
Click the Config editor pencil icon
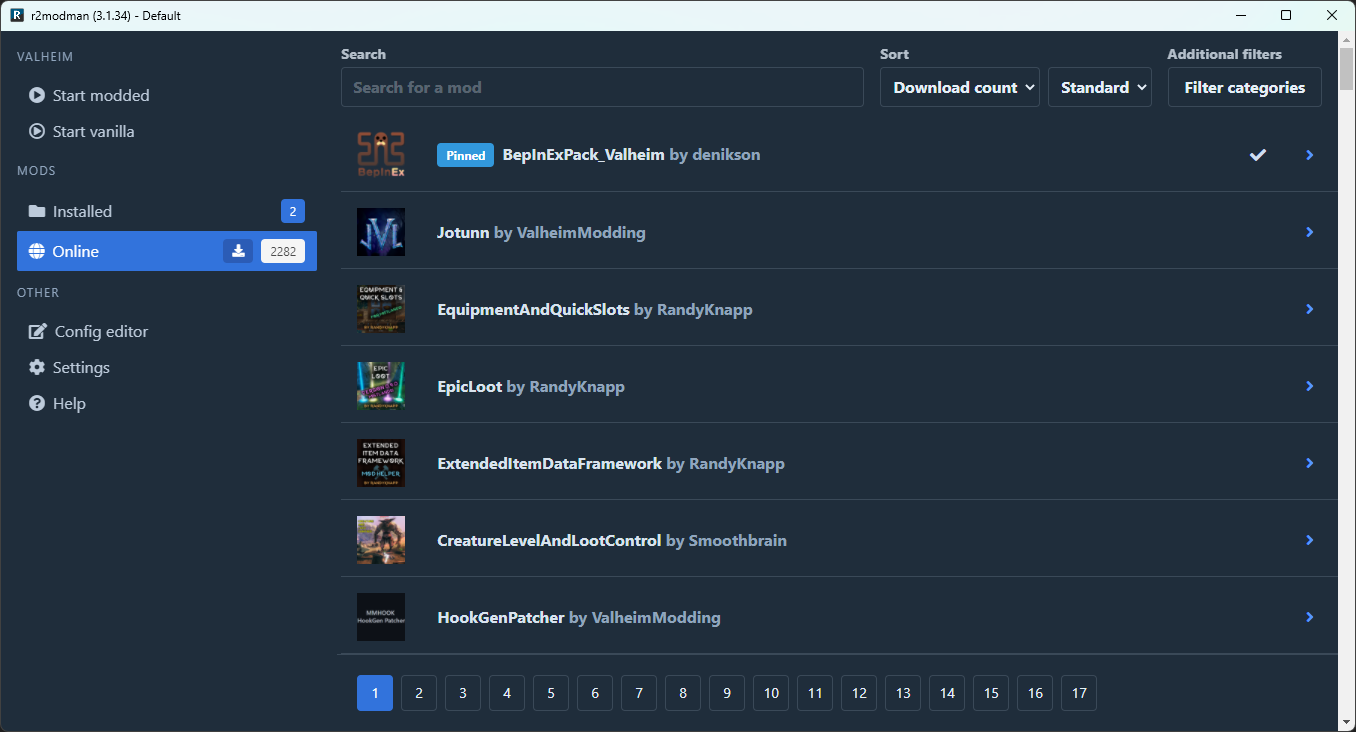point(38,332)
